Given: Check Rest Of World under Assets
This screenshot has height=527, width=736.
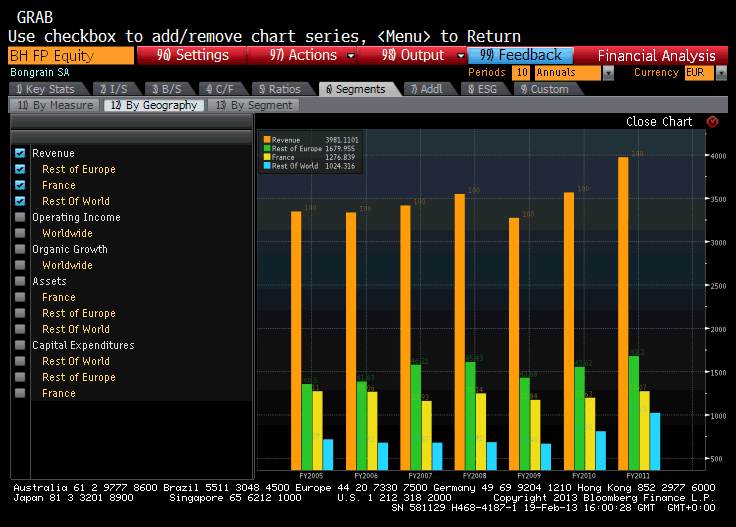Looking at the screenshot, I should [x=20, y=328].
